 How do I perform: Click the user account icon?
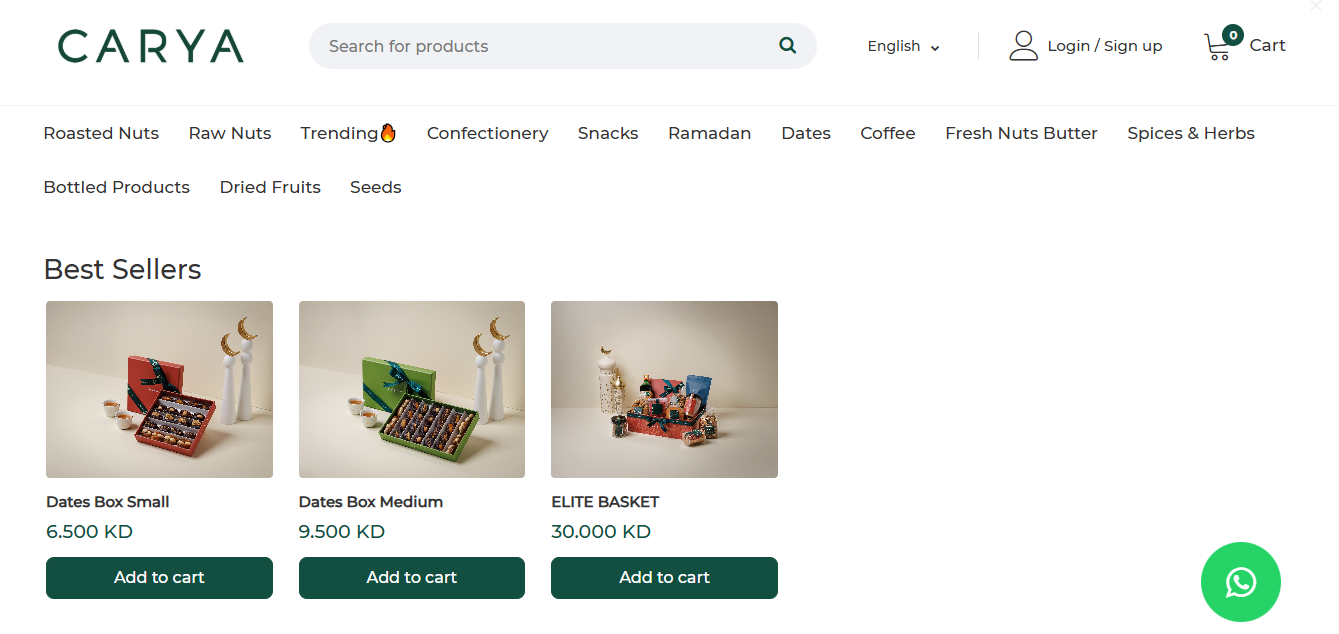tap(1023, 46)
